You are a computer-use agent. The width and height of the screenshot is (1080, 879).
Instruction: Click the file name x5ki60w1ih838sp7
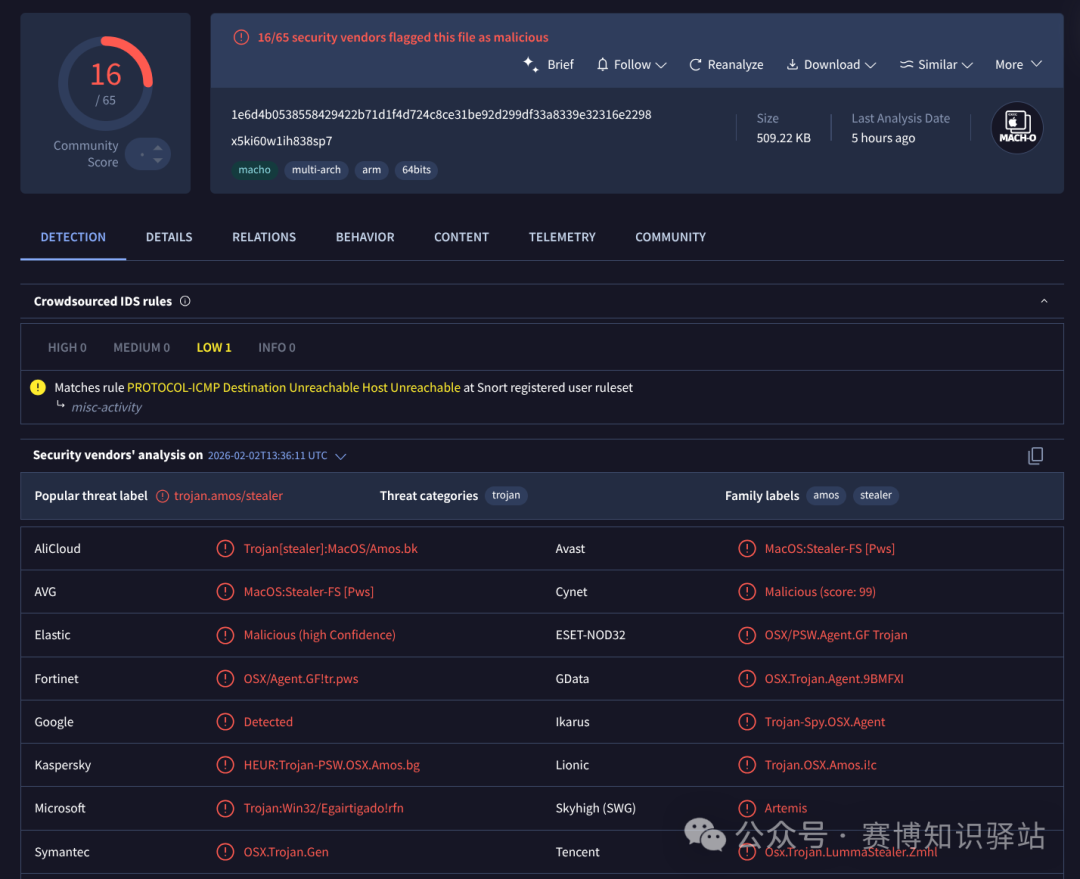282,141
